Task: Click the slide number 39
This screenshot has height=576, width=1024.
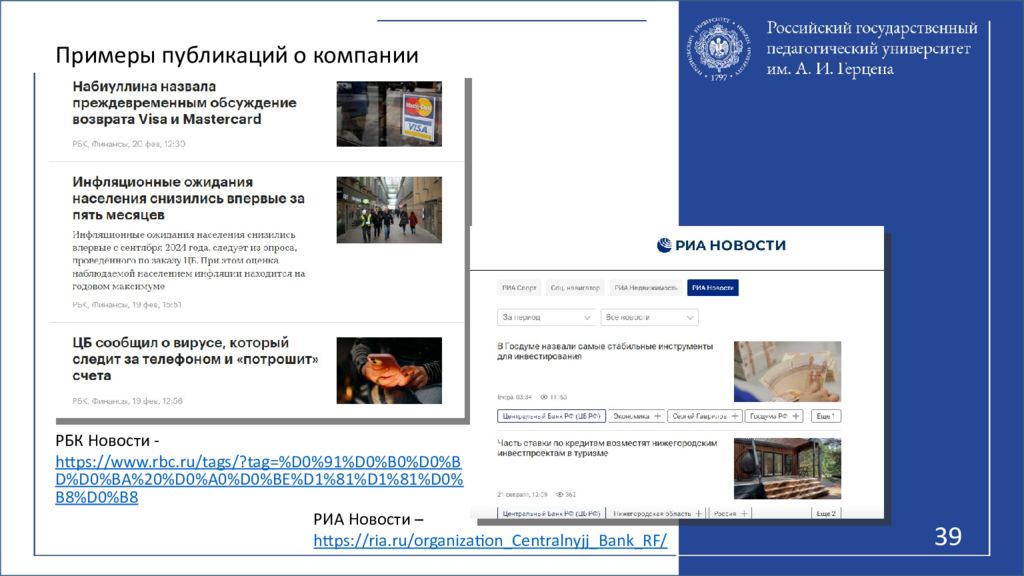Action: (948, 536)
